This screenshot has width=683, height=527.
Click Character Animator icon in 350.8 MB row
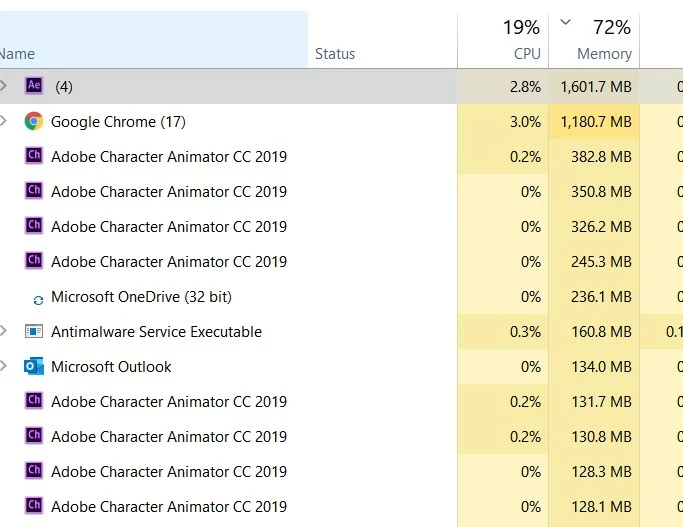coord(34,190)
